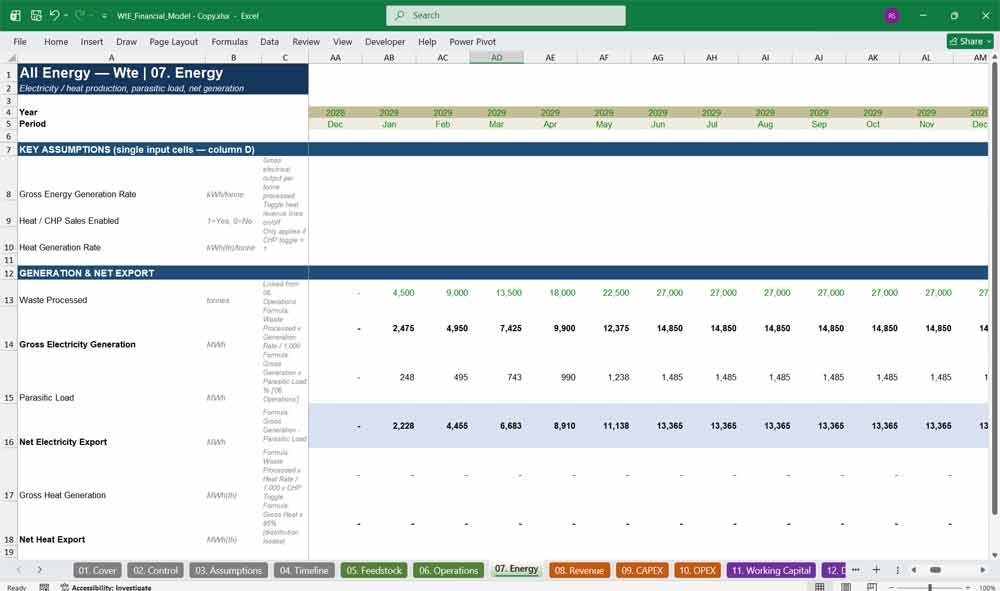Open the 08. Revenue sheet tab
Viewport: 1000px width, 591px height.
click(x=579, y=570)
